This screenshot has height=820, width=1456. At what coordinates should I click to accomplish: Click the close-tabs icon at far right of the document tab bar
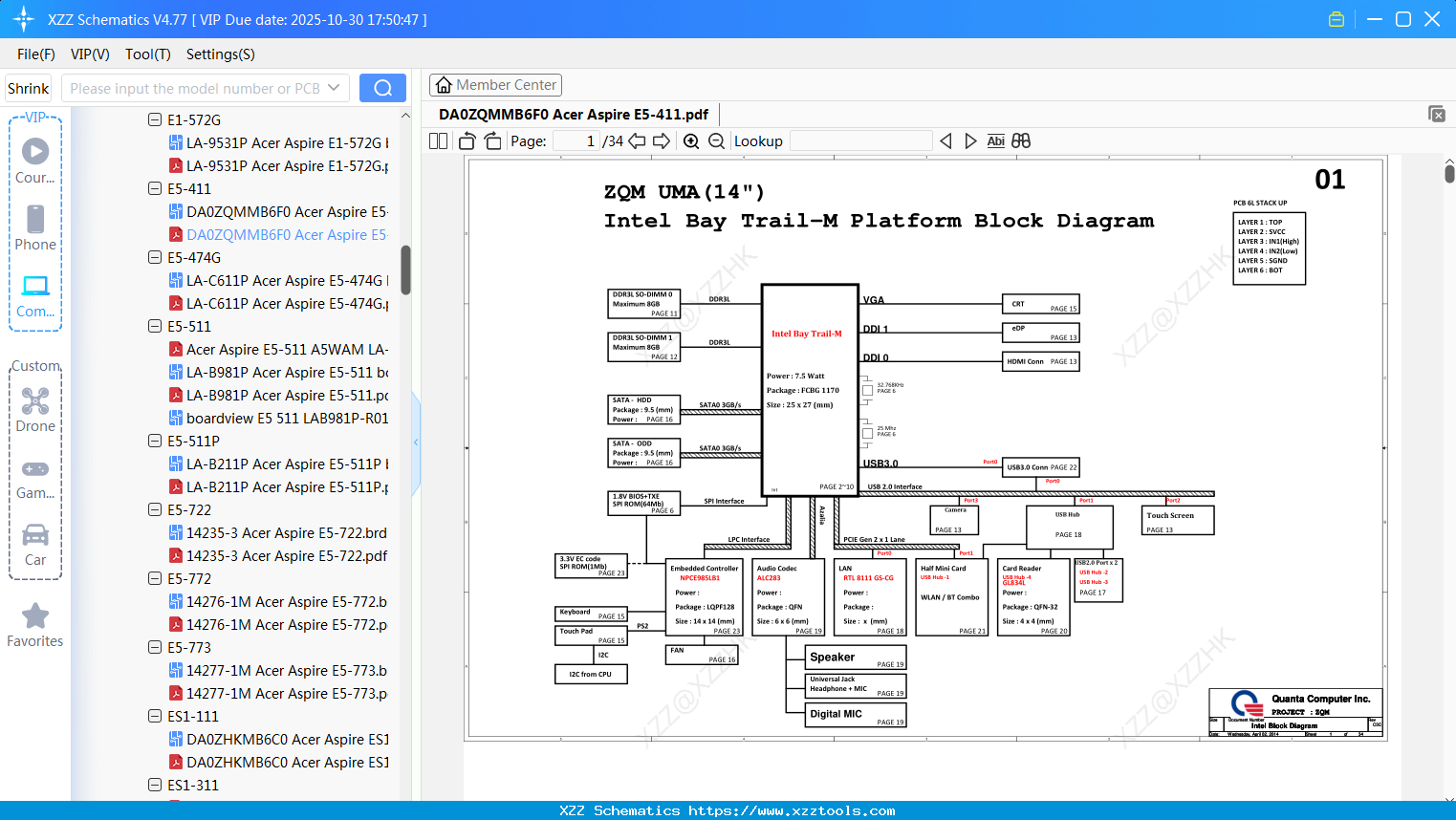[x=1437, y=114]
